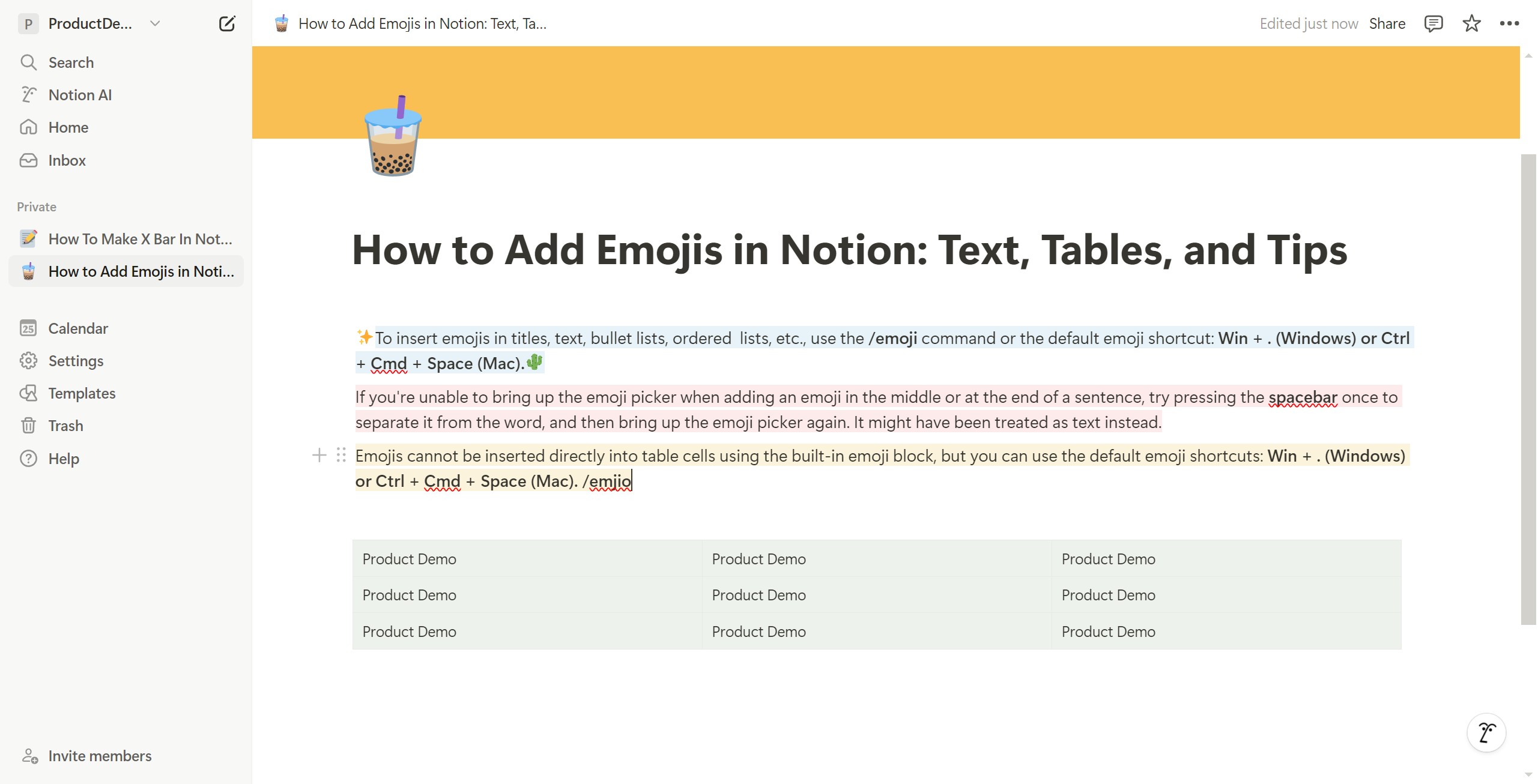Viewport: 1538px width, 784px height.
Task: Click the Notion AI sidebar icon
Action: point(28,95)
